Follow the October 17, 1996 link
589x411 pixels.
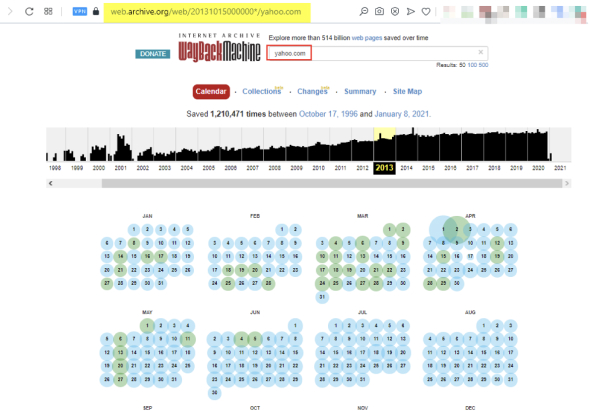tap(328, 114)
